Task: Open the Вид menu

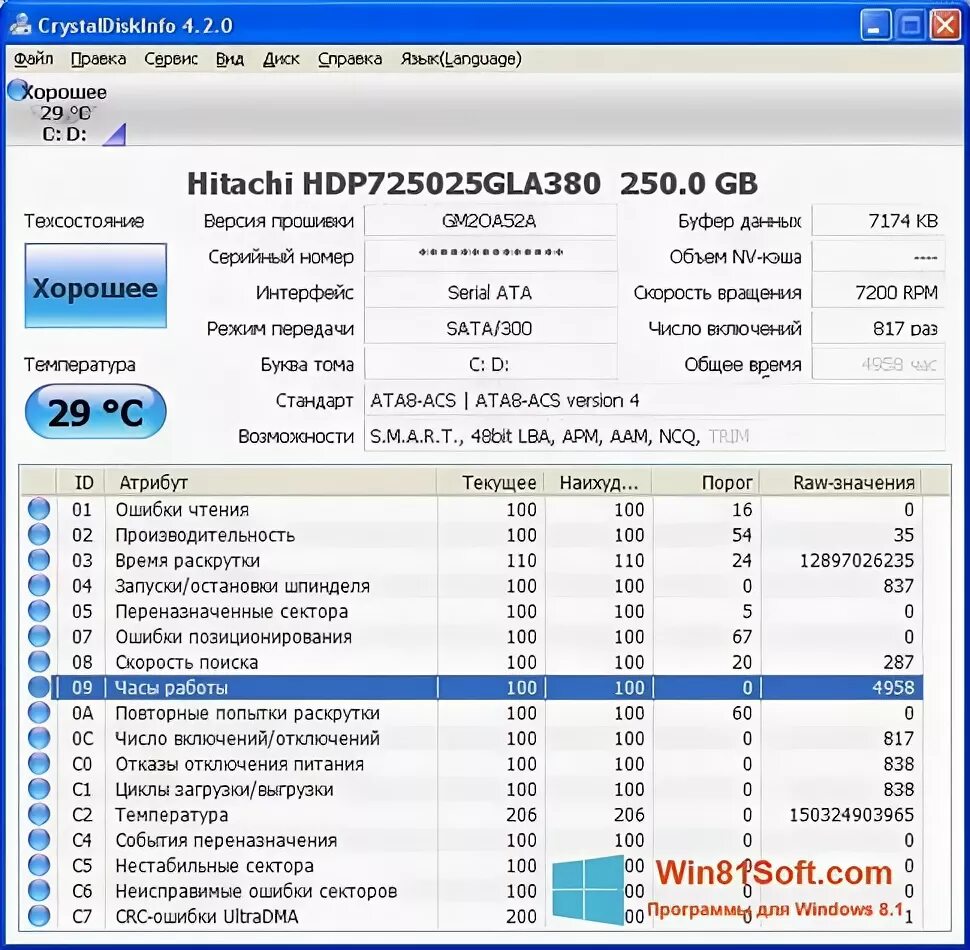Action: [x=230, y=59]
